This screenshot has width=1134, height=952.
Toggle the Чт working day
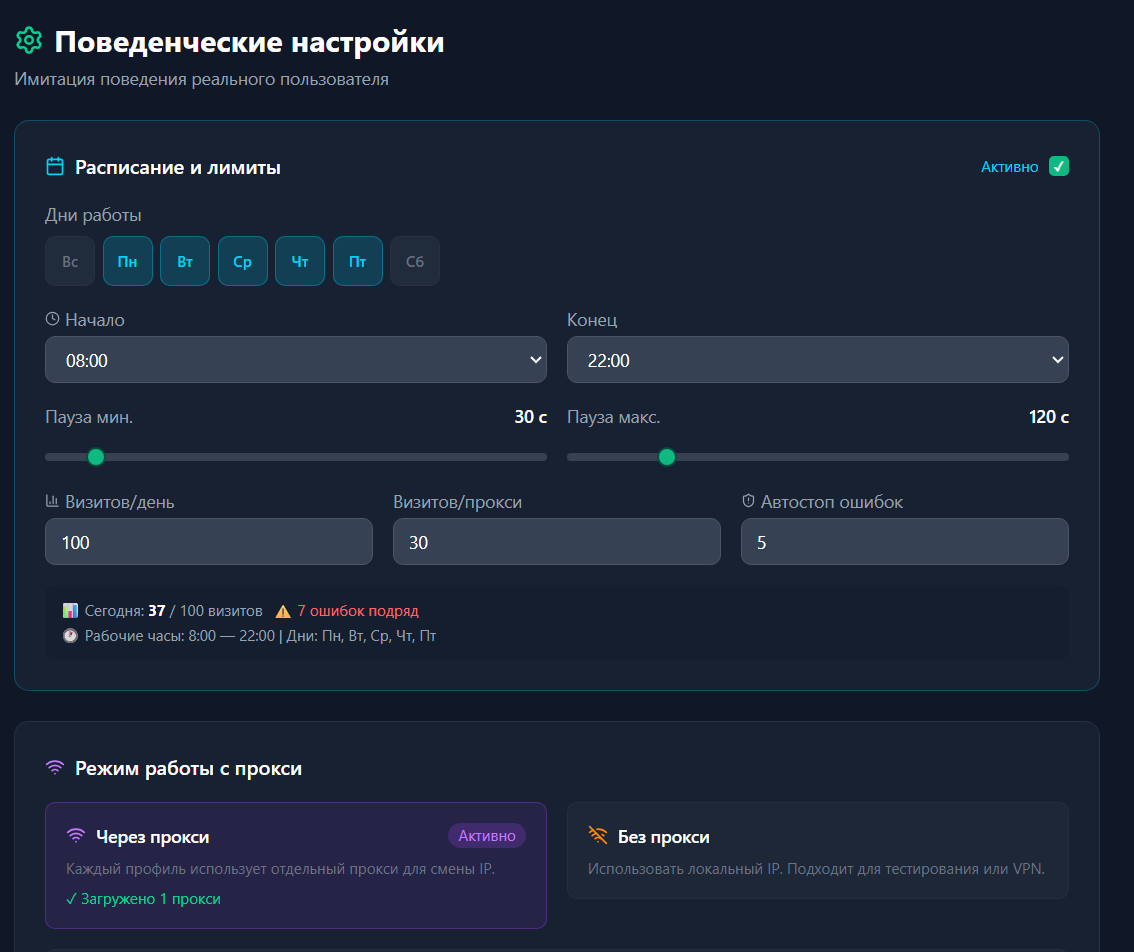(x=300, y=261)
